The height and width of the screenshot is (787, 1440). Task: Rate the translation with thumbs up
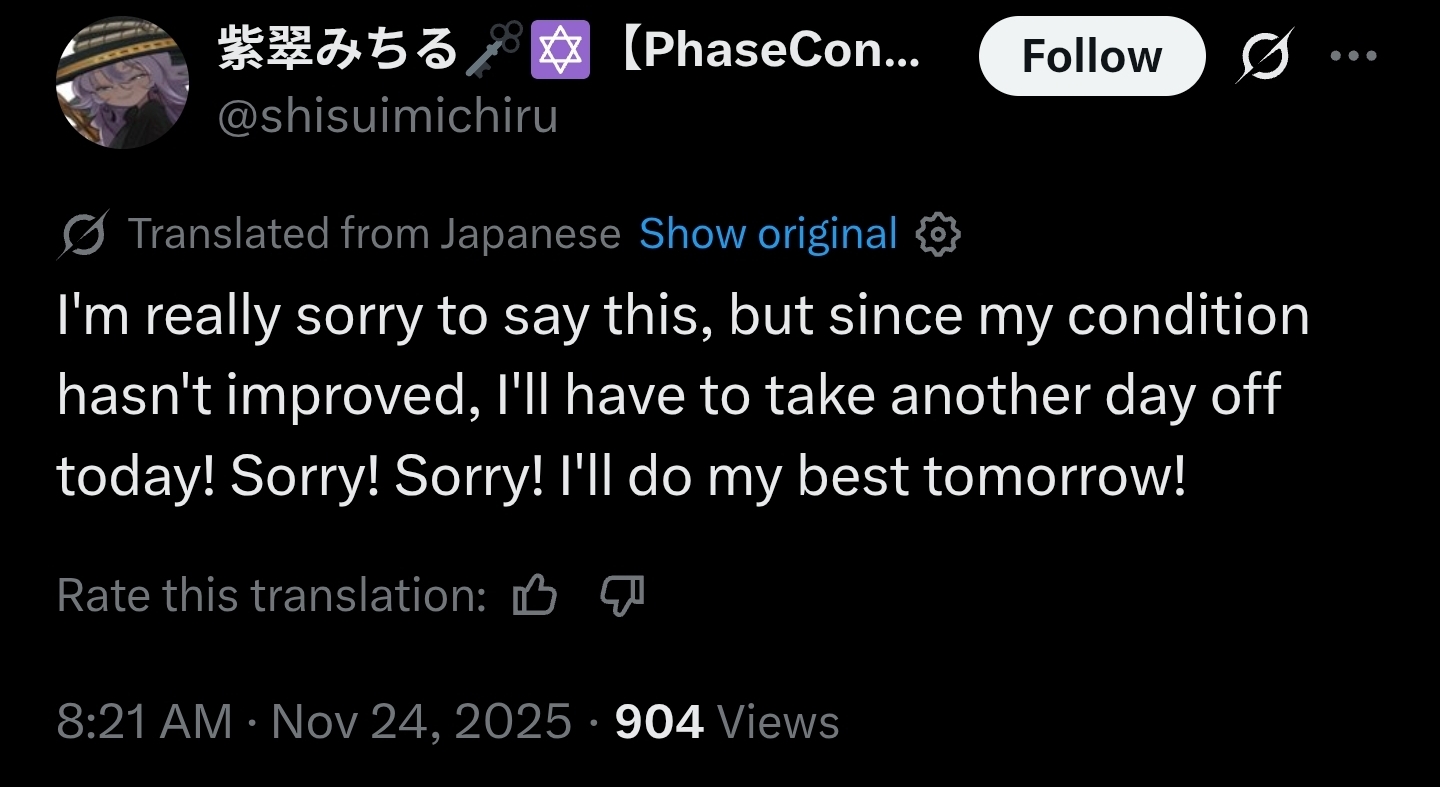(x=534, y=597)
